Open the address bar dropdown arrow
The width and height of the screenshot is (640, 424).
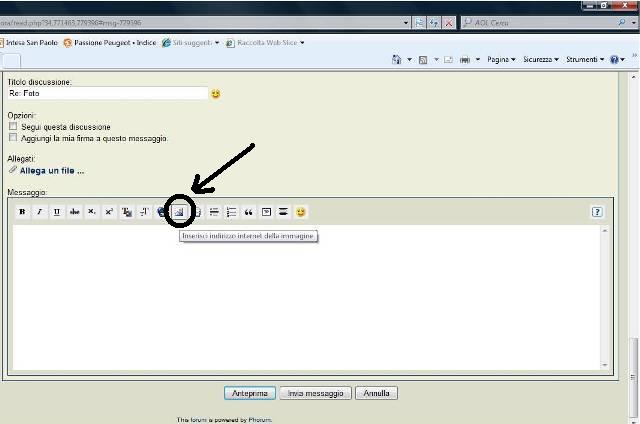pyautogui.click(x=406, y=23)
